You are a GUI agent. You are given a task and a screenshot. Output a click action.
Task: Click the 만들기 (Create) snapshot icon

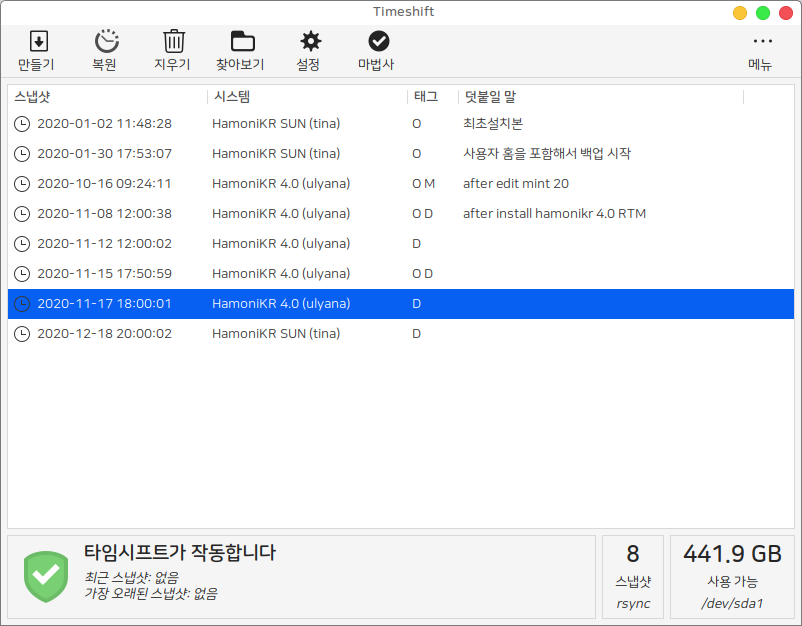[37, 42]
